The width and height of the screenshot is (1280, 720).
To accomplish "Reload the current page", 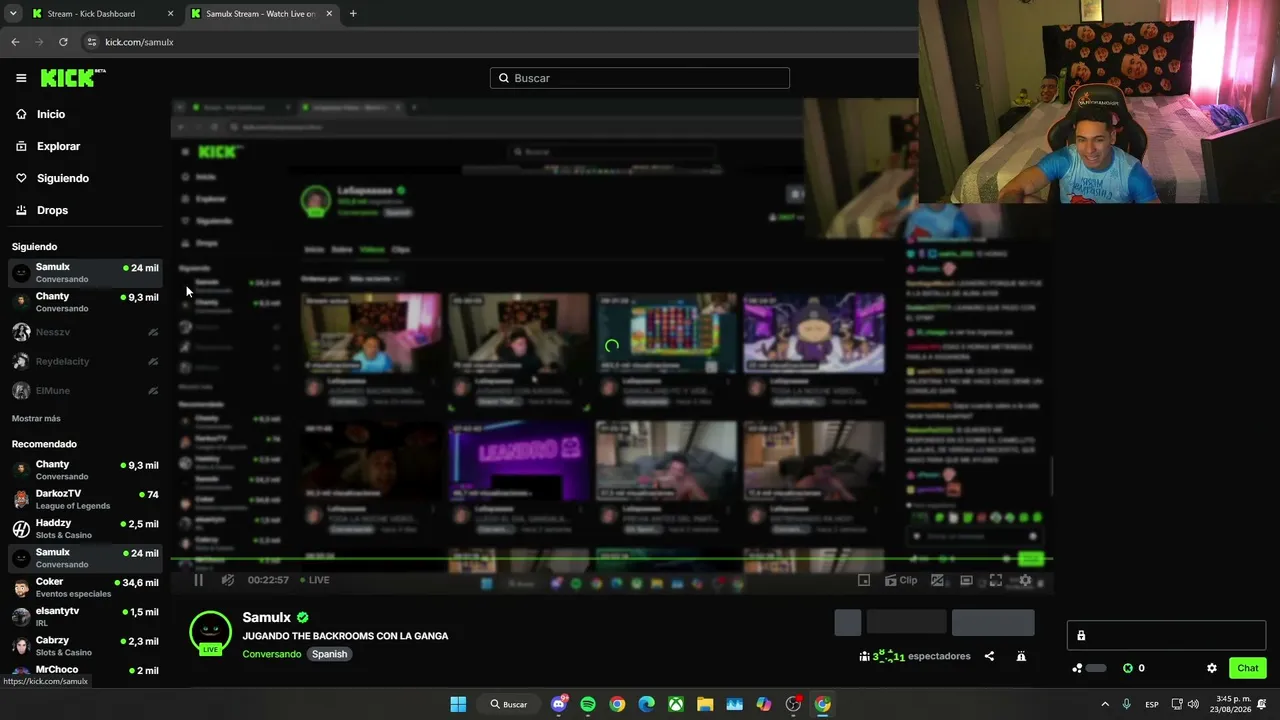I will point(63,42).
